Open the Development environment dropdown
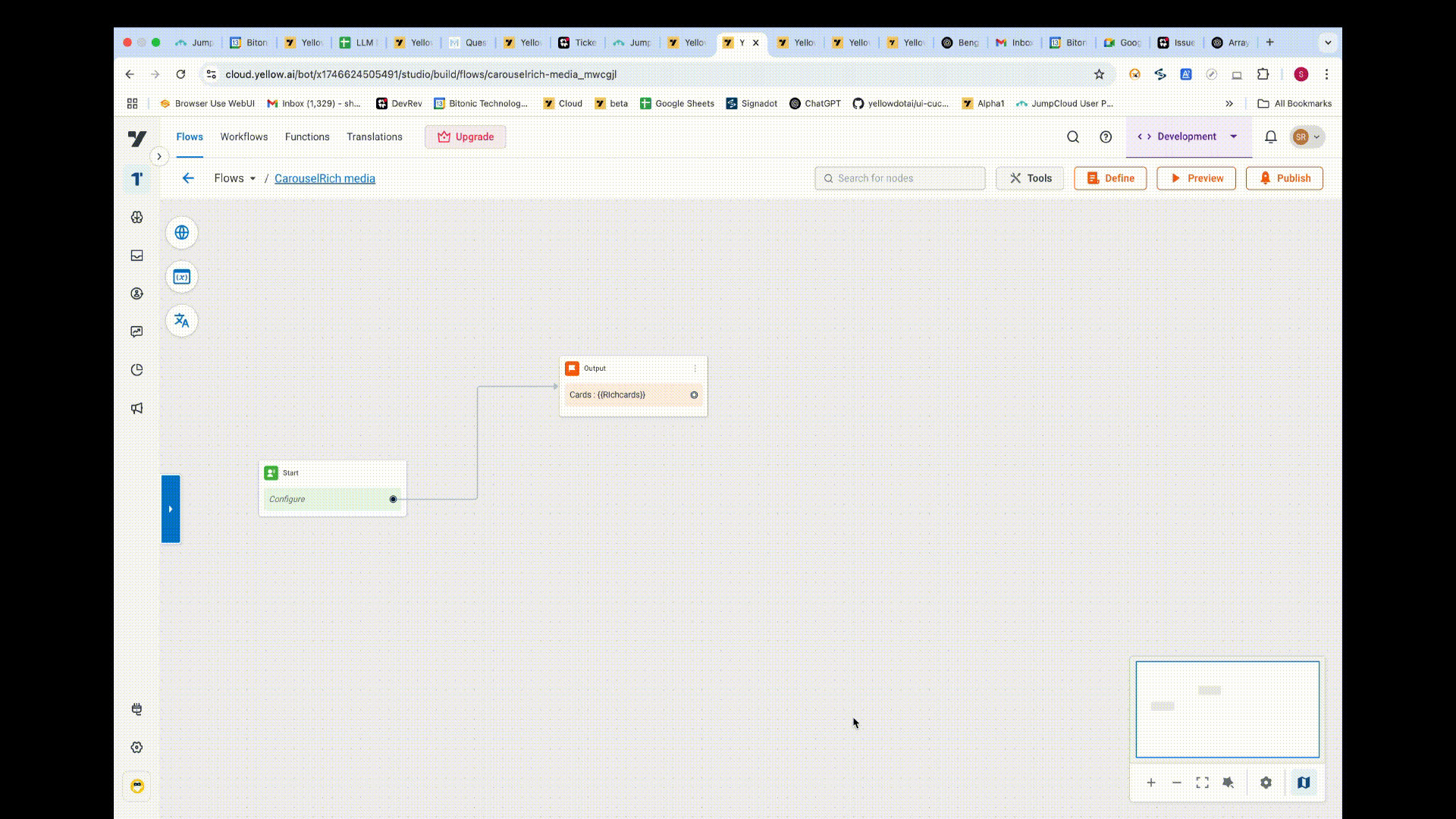Image resolution: width=1456 pixels, height=819 pixels. 1188,137
